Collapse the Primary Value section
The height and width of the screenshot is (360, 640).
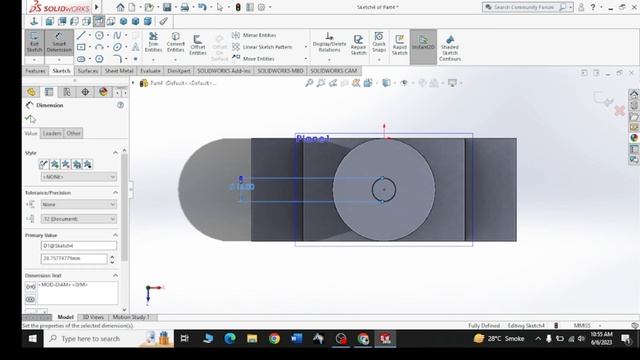116,235
